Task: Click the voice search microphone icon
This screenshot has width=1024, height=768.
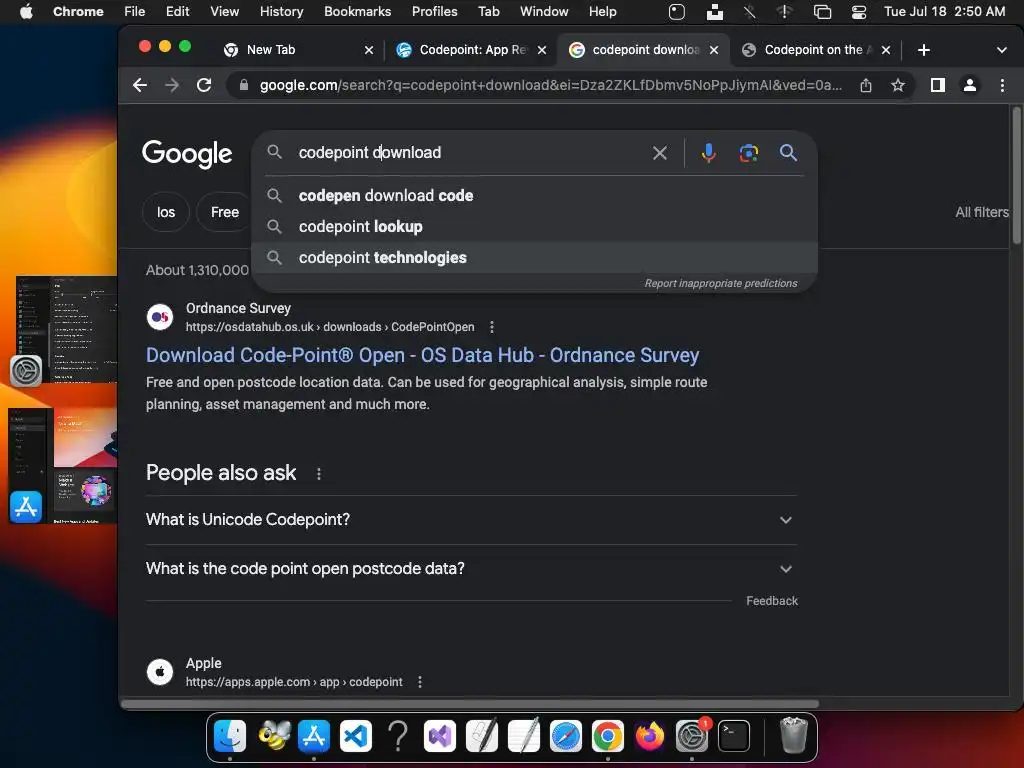Action: click(x=708, y=153)
